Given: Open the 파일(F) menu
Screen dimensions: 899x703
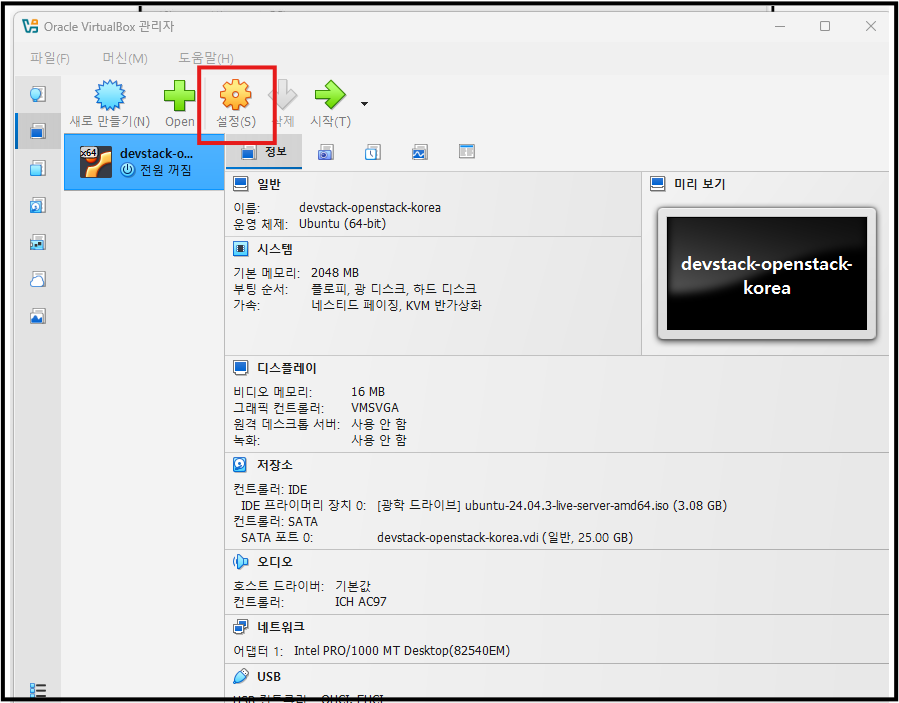Looking at the screenshot, I should (50, 58).
